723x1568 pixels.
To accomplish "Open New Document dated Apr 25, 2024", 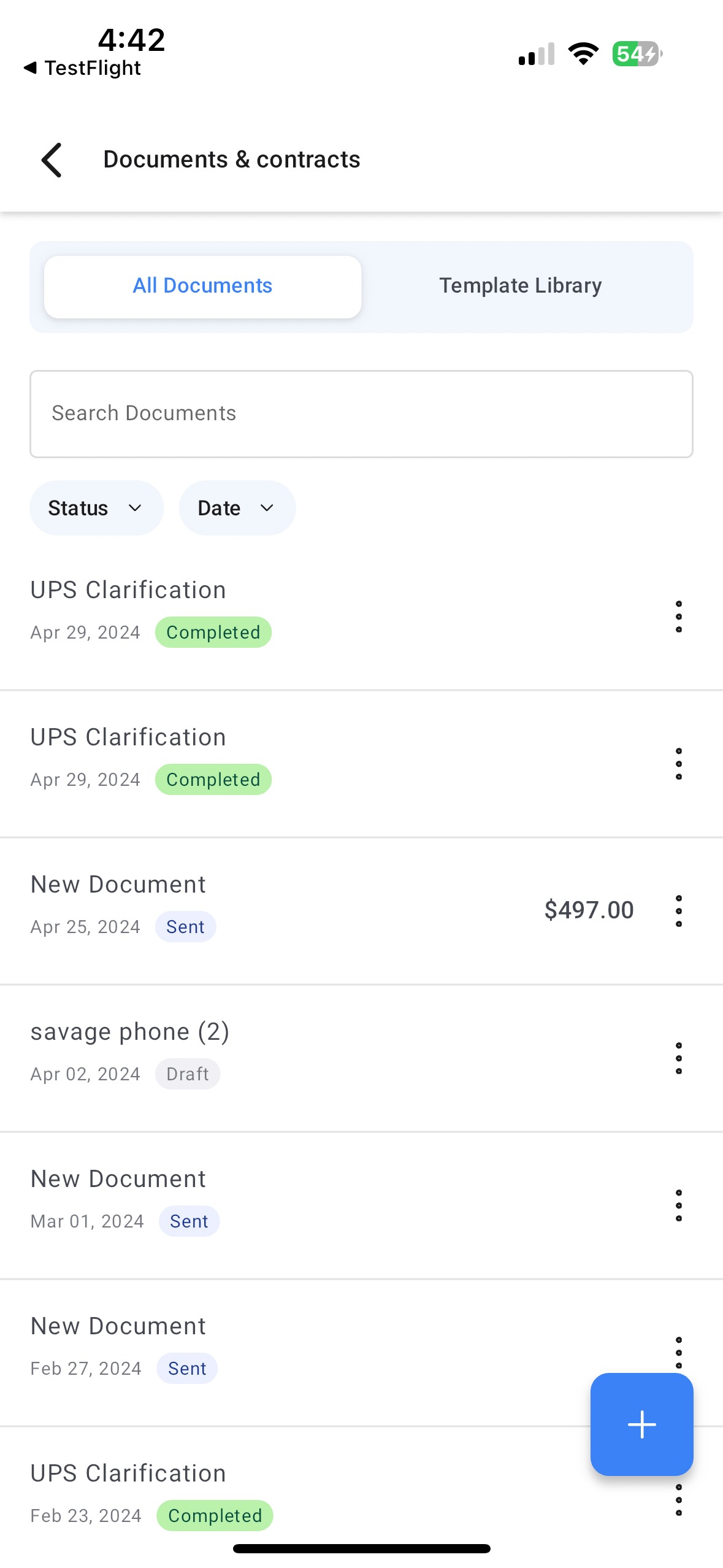I will pos(118,885).
